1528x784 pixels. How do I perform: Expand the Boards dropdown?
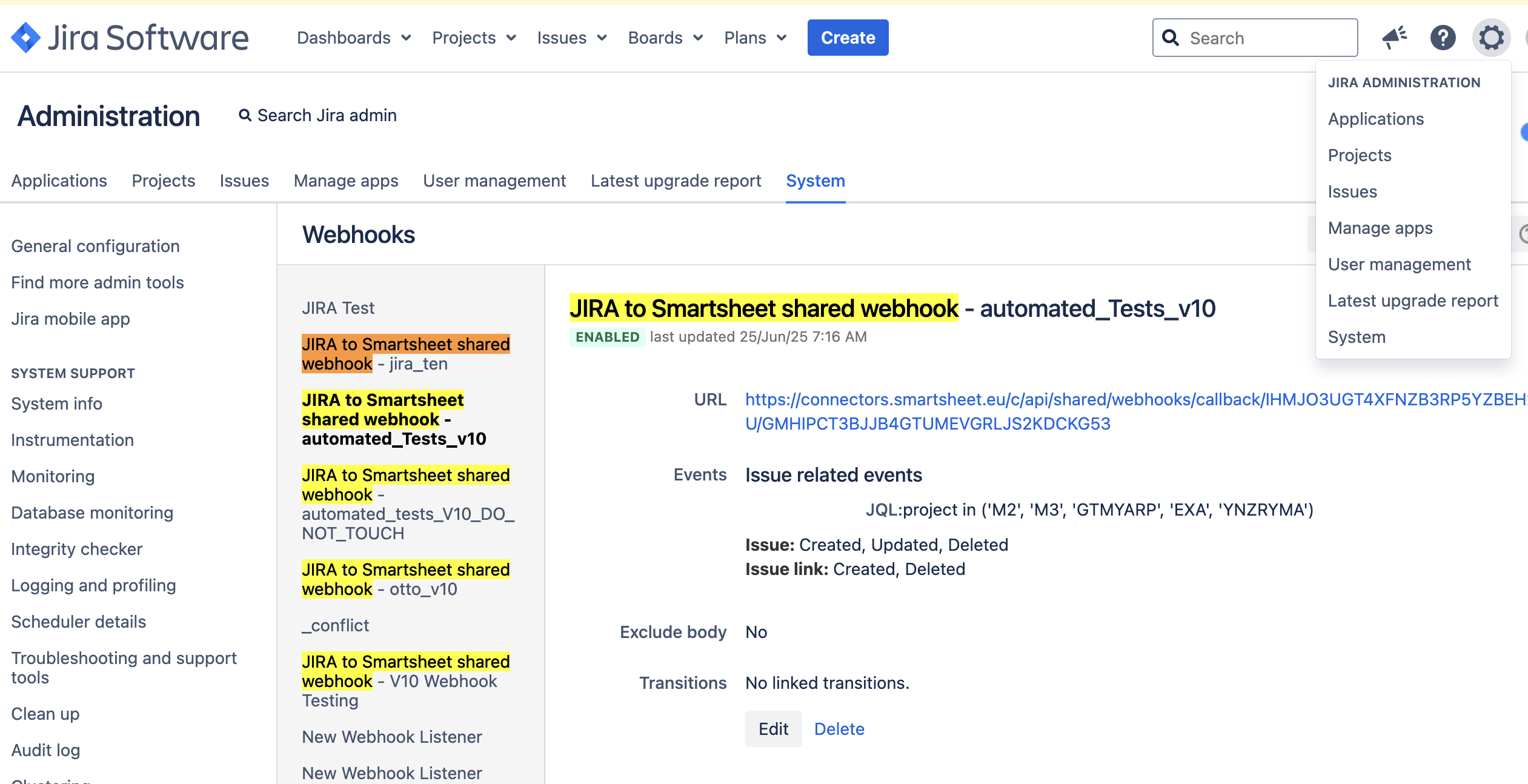(665, 38)
